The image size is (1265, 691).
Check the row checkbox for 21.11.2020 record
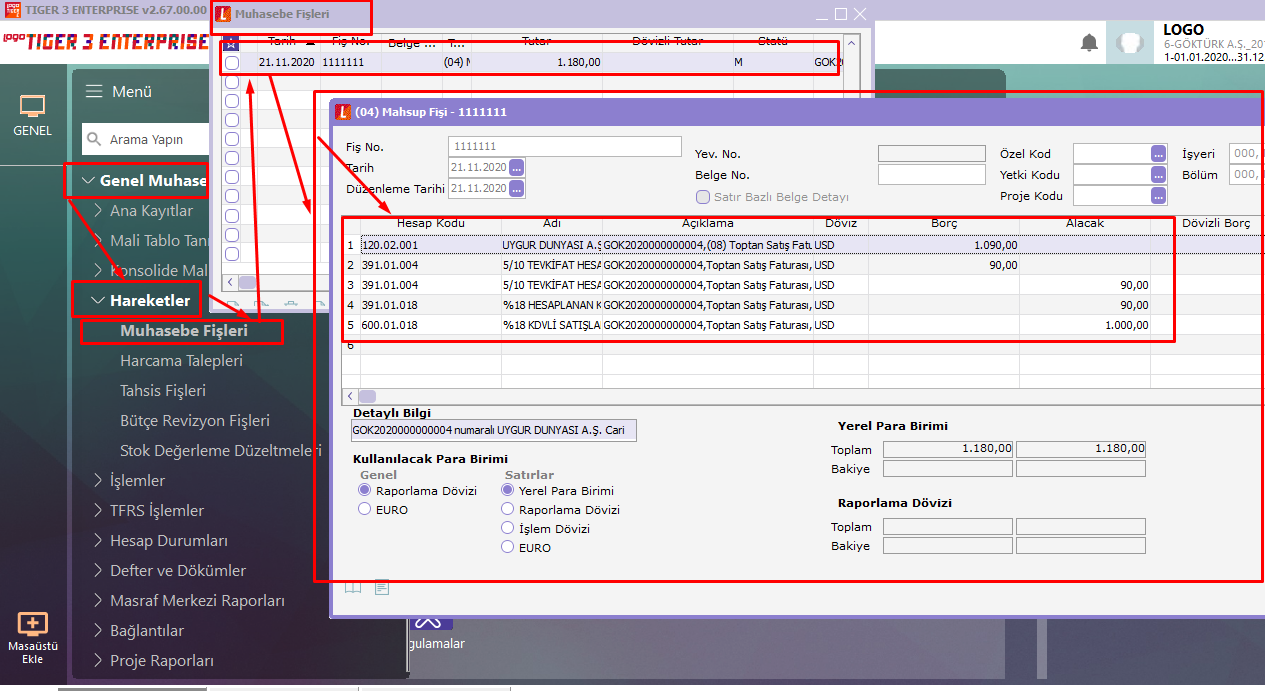tap(232, 62)
